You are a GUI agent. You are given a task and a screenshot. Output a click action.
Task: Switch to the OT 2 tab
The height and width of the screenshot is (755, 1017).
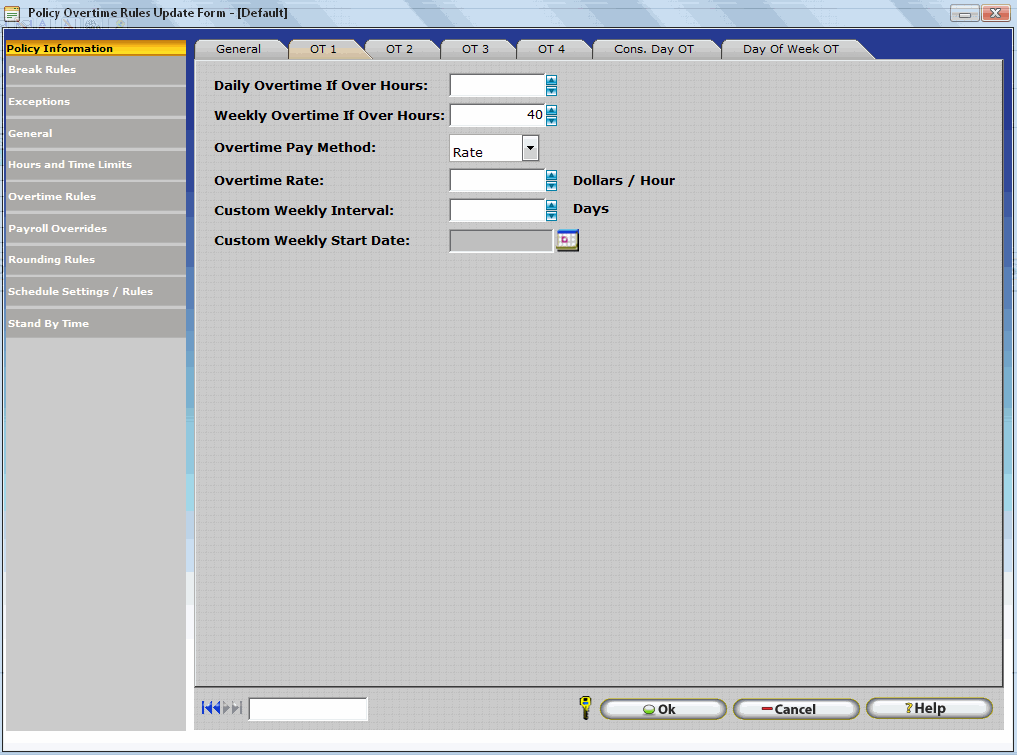(x=399, y=49)
